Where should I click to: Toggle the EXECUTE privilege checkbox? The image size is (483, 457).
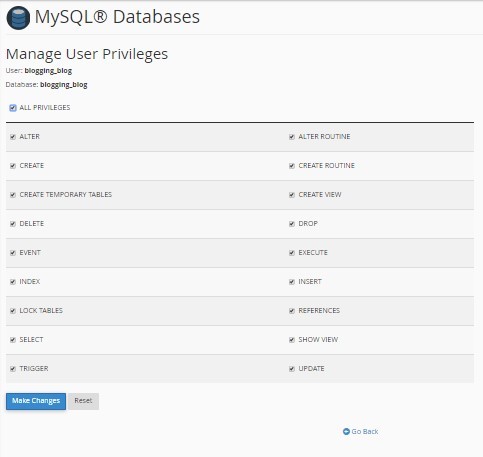pyautogui.click(x=292, y=253)
